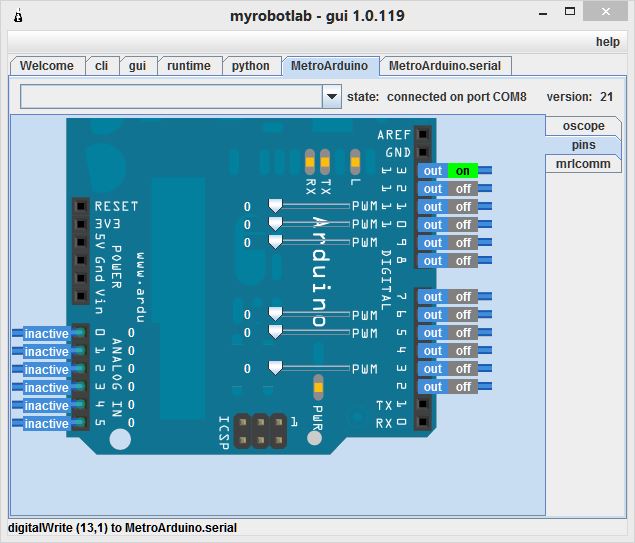This screenshot has width=635, height=543.
Task: Switch pin 12 out mode button
Action: click(x=433, y=189)
